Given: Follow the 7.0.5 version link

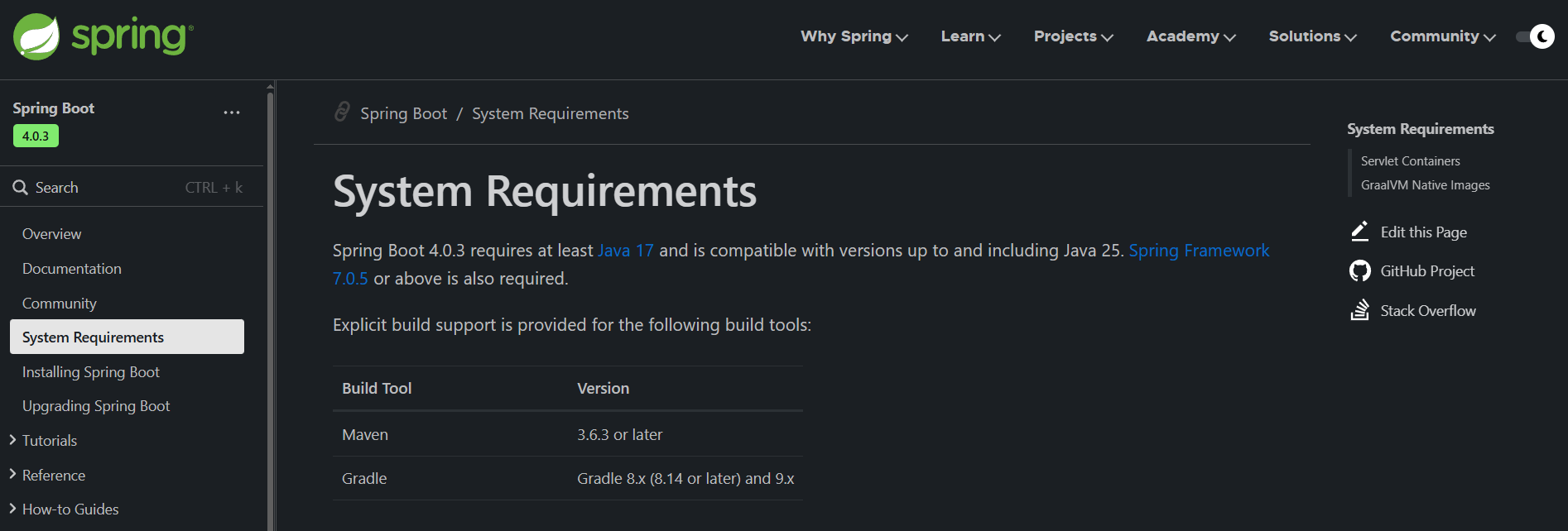Looking at the screenshot, I should [x=350, y=279].
